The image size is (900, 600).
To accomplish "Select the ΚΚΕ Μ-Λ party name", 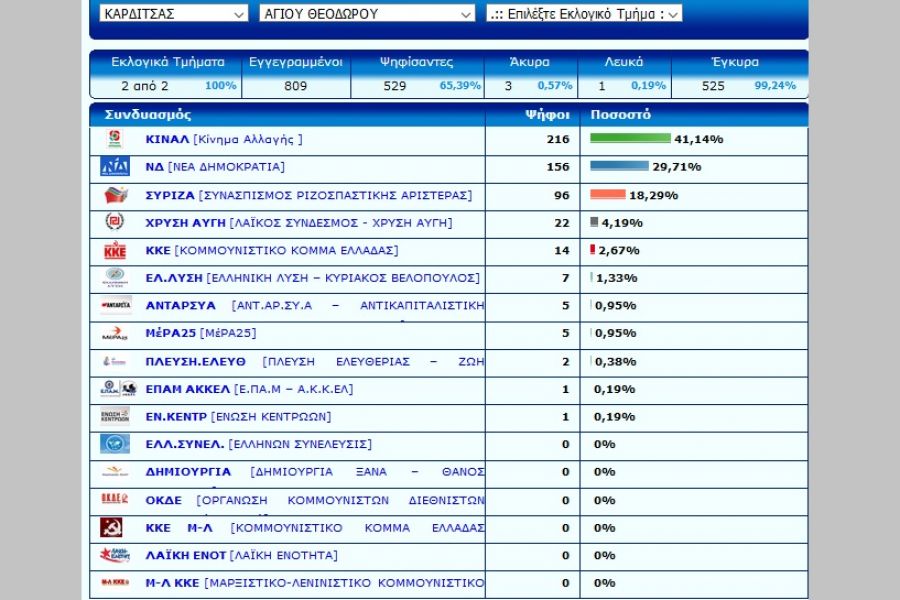I will click(x=179, y=528).
